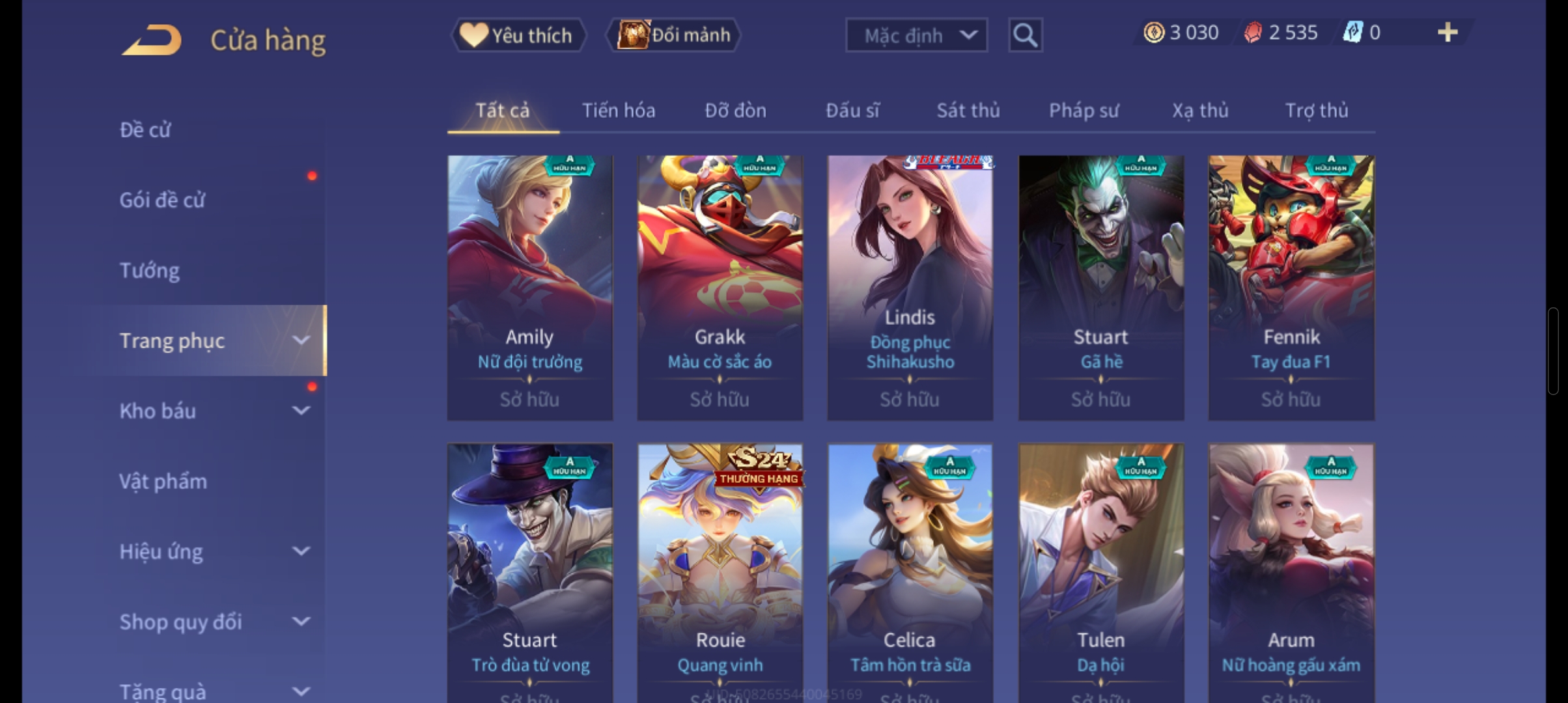Expand the Kho báu sidebar section
This screenshot has height=703, width=1568.
coord(301,411)
